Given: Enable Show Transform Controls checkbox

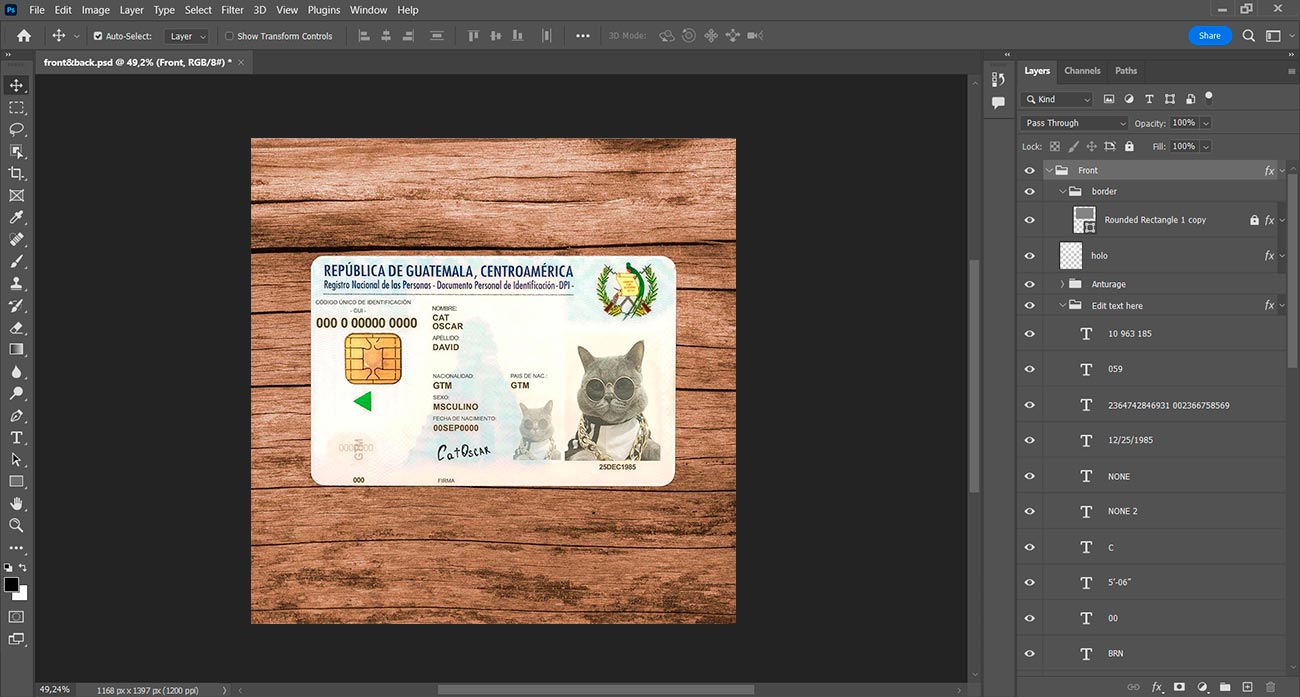Looking at the screenshot, I should point(229,36).
